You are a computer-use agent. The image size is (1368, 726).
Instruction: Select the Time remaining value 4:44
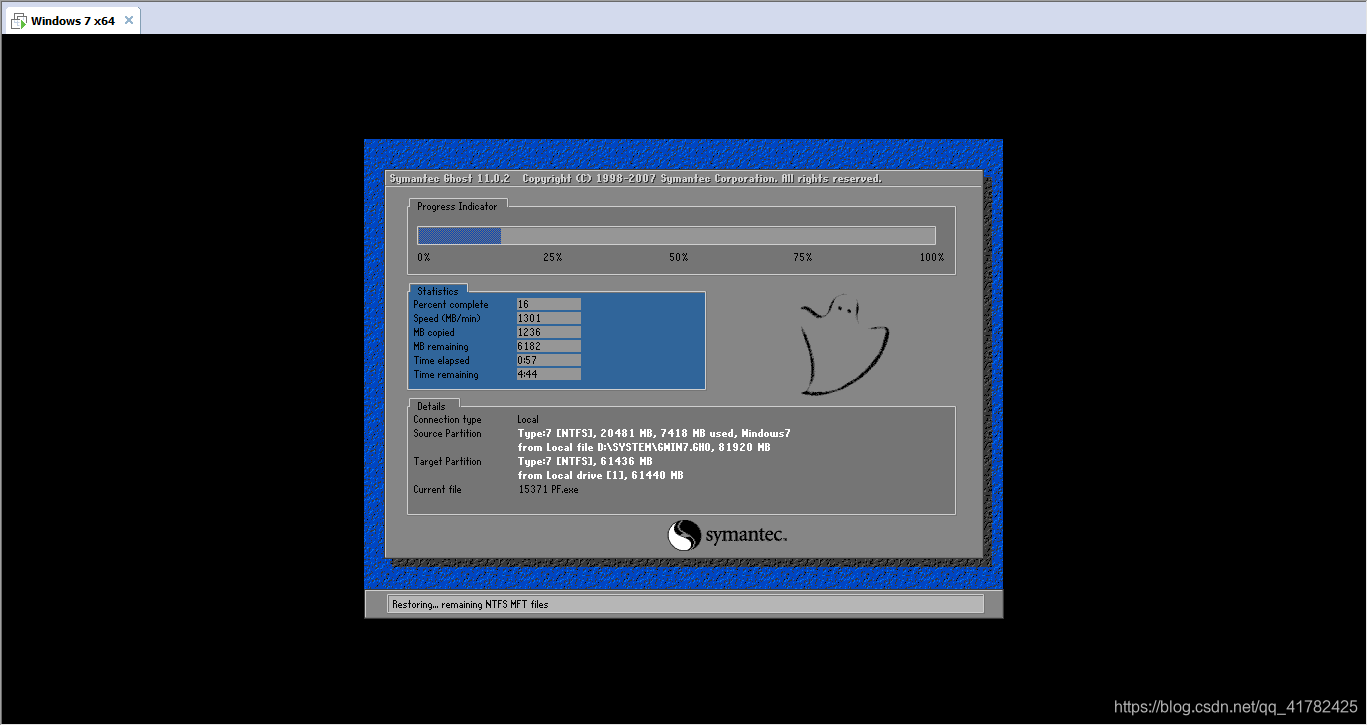pyautogui.click(x=548, y=374)
